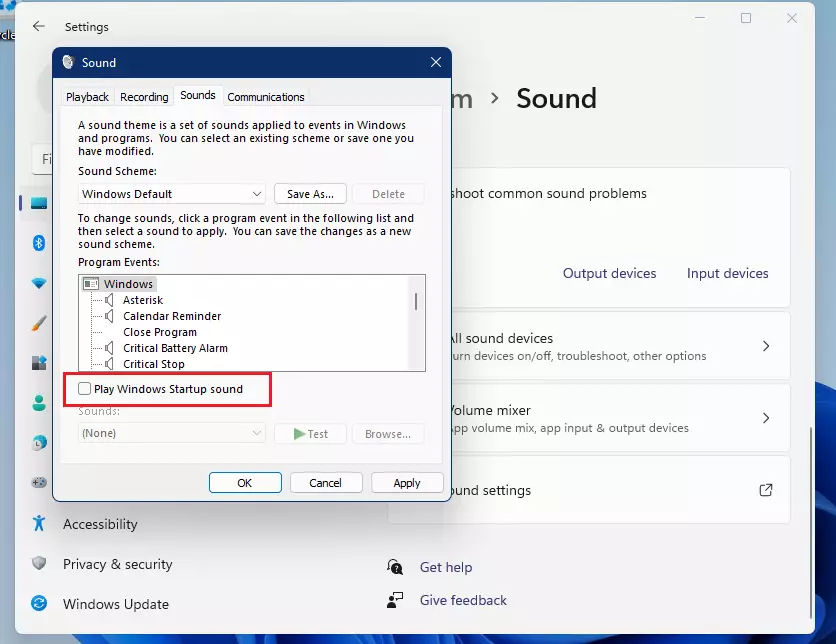Confirm the Sound dialog with OK

(245, 482)
